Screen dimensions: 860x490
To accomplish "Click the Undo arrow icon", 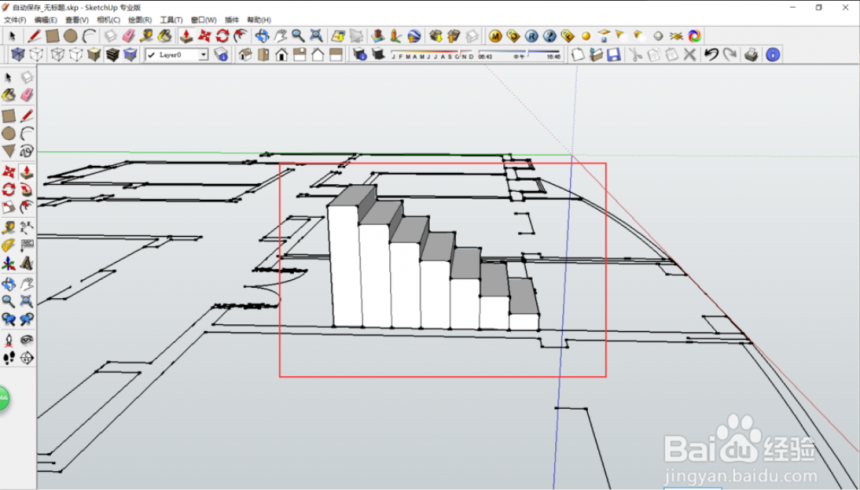I will pyautogui.click(x=711, y=55).
